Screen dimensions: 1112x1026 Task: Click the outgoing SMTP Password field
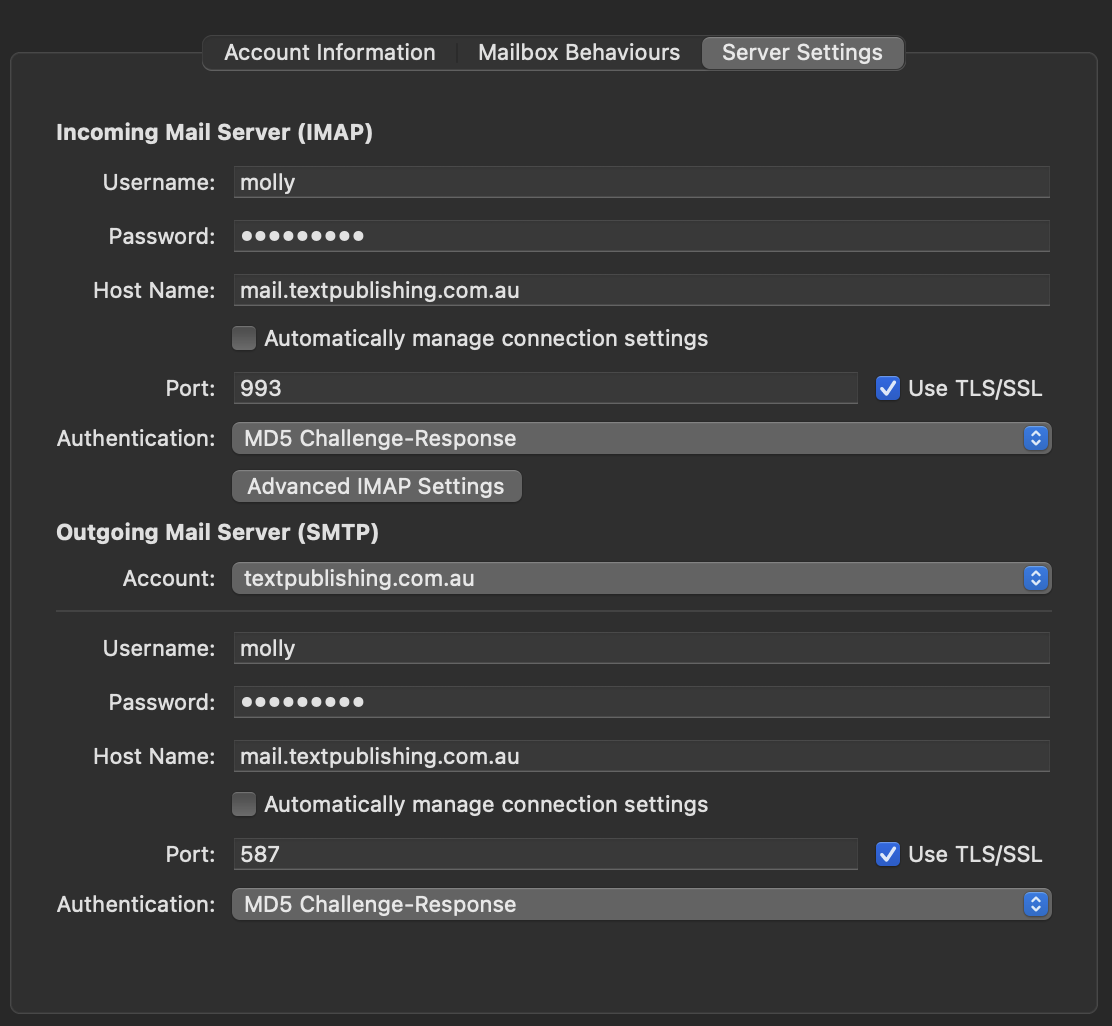tap(641, 702)
